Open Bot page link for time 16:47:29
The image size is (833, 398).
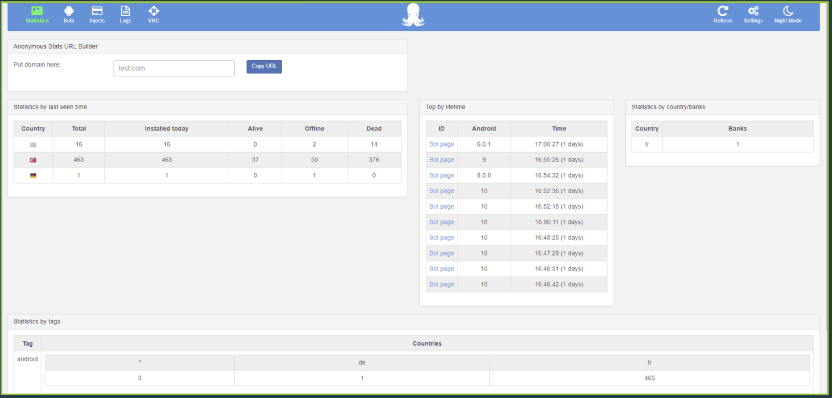[441, 253]
